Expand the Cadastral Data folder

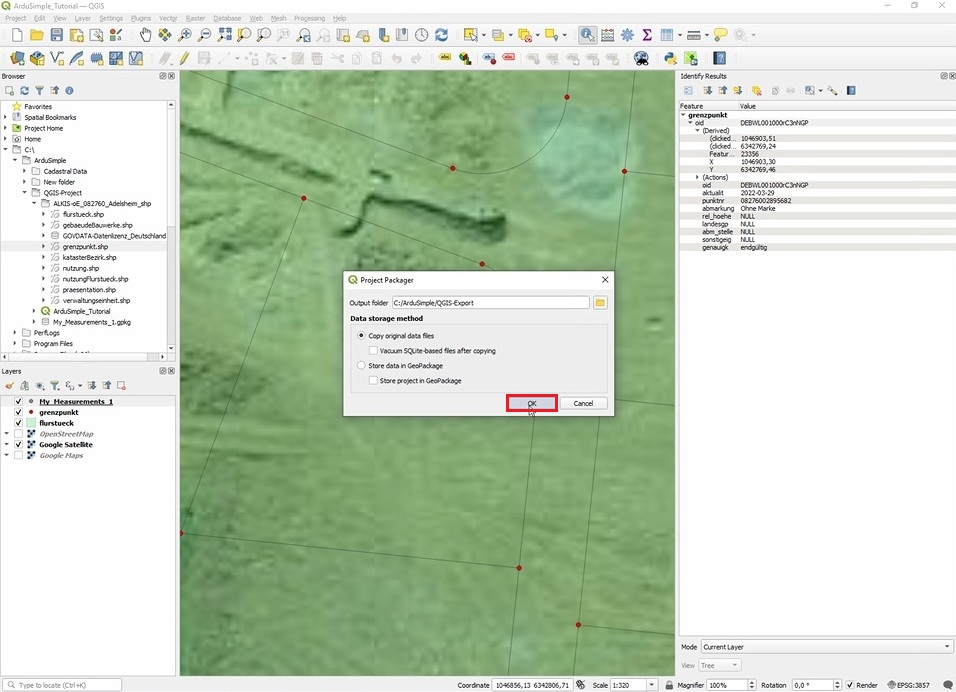pos(24,171)
